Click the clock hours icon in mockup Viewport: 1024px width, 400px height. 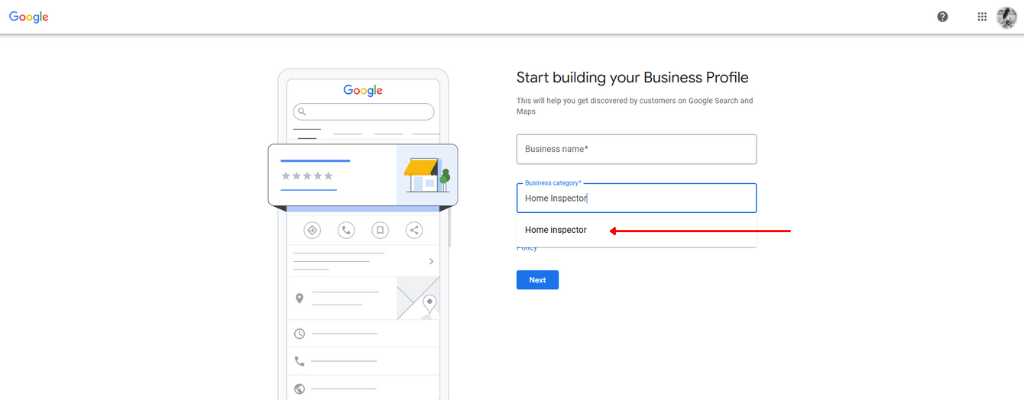[300, 334]
